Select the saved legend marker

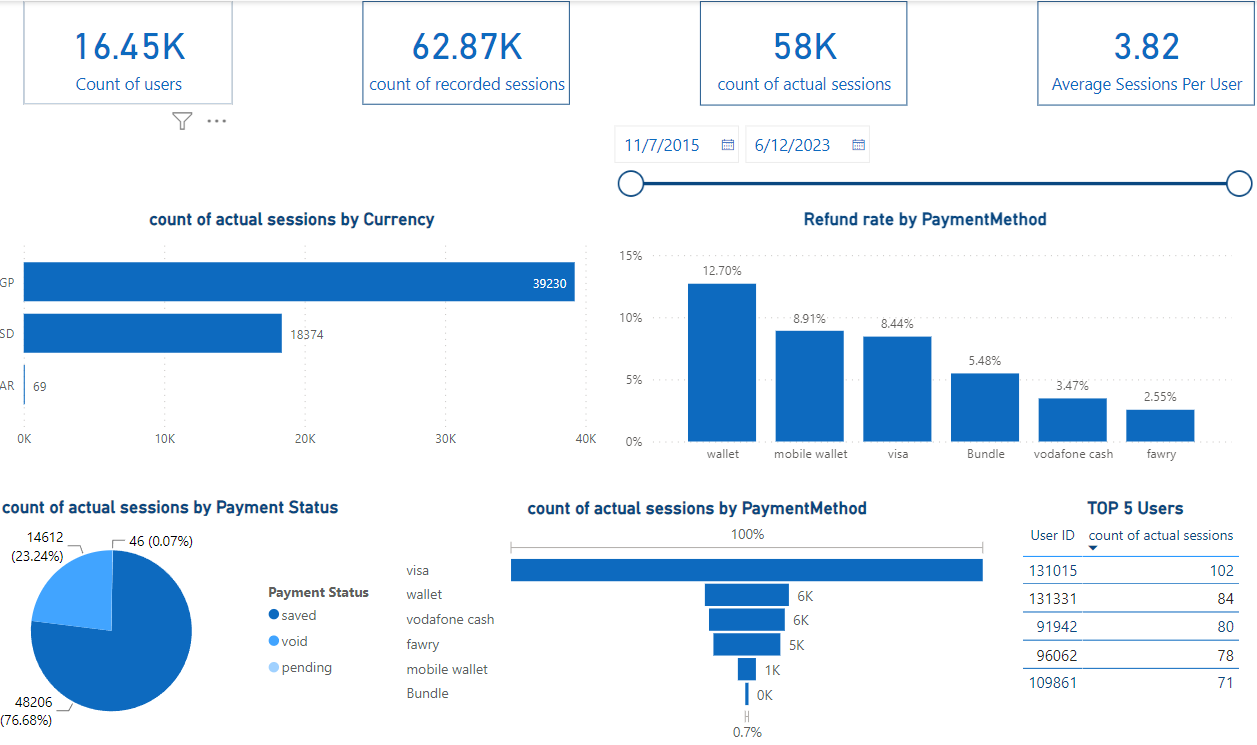pyautogui.click(x=274, y=616)
